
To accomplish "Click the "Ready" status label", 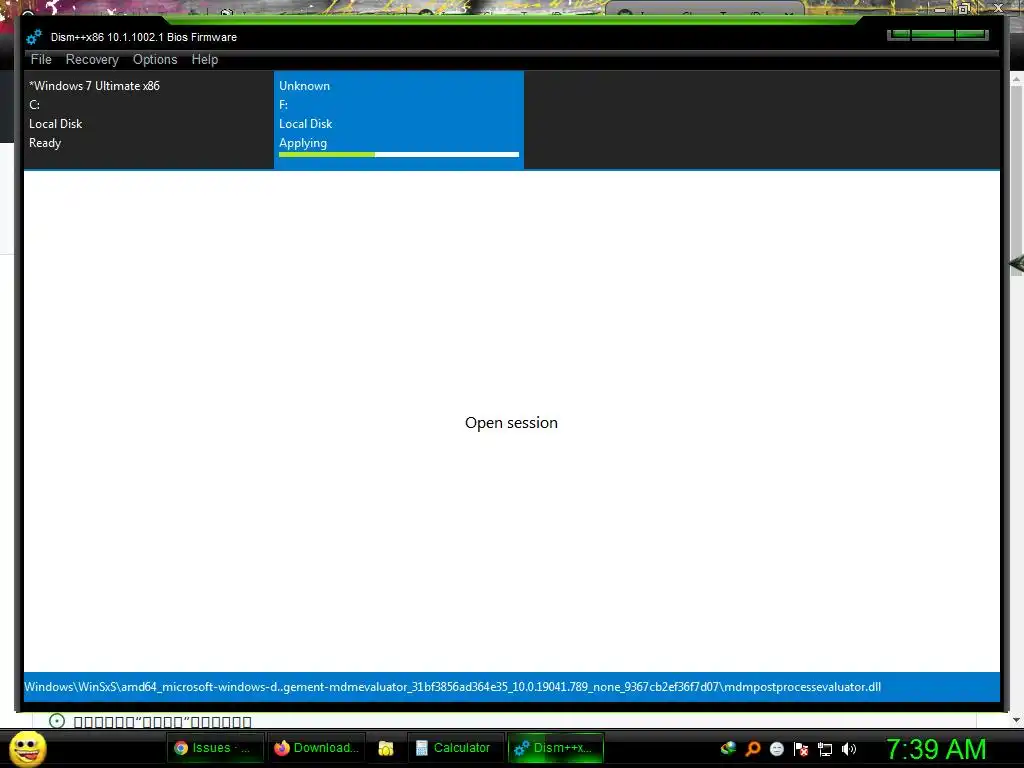I will click(x=45, y=142).
